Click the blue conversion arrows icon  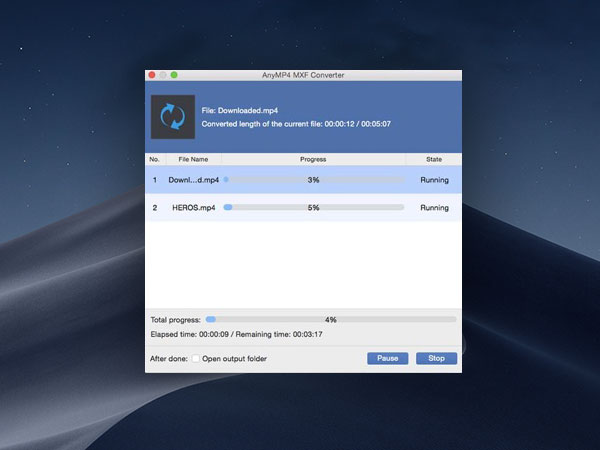173,117
